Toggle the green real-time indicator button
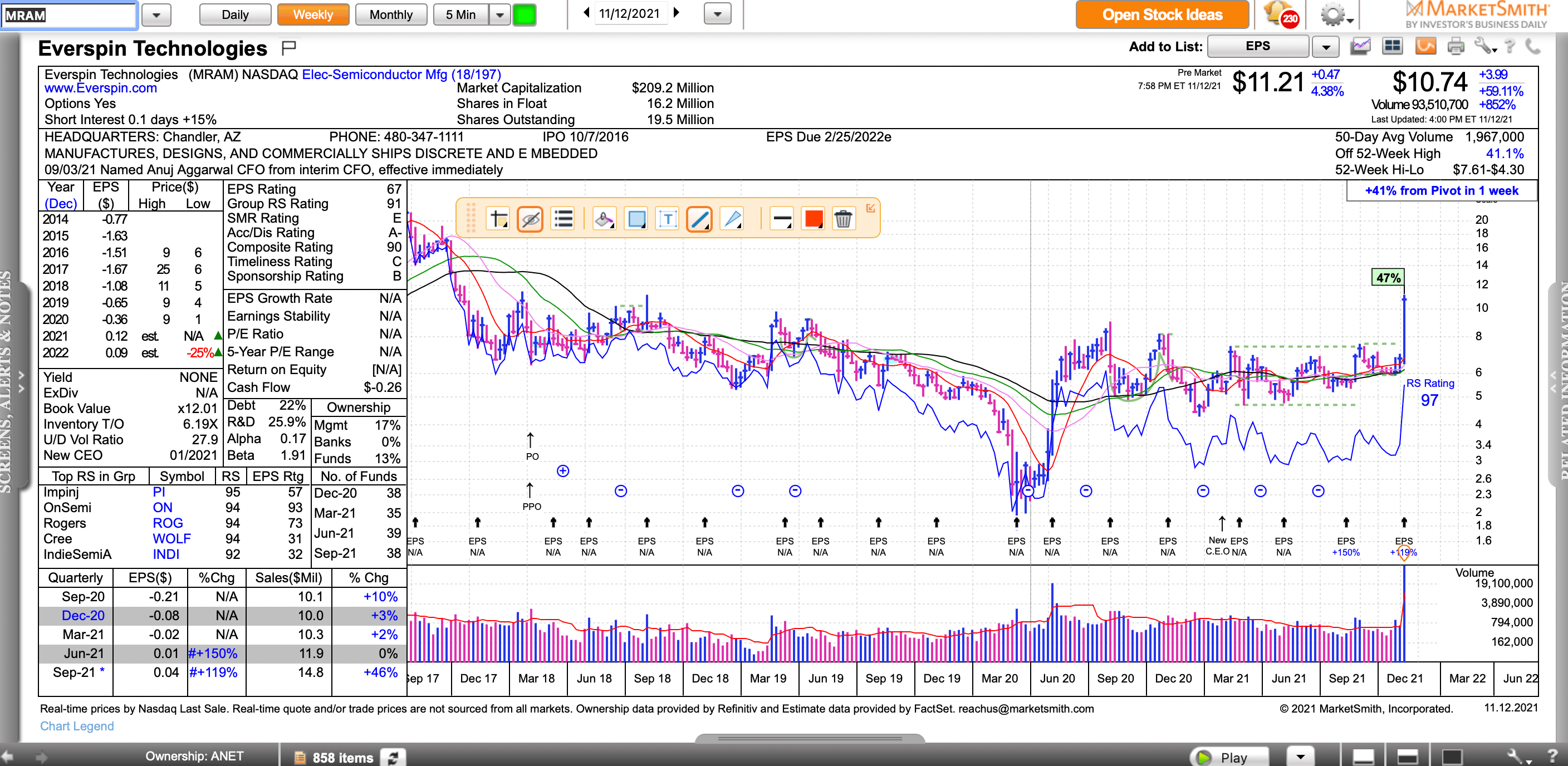The width and height of the screenshot is (1568, 766). 524,14
